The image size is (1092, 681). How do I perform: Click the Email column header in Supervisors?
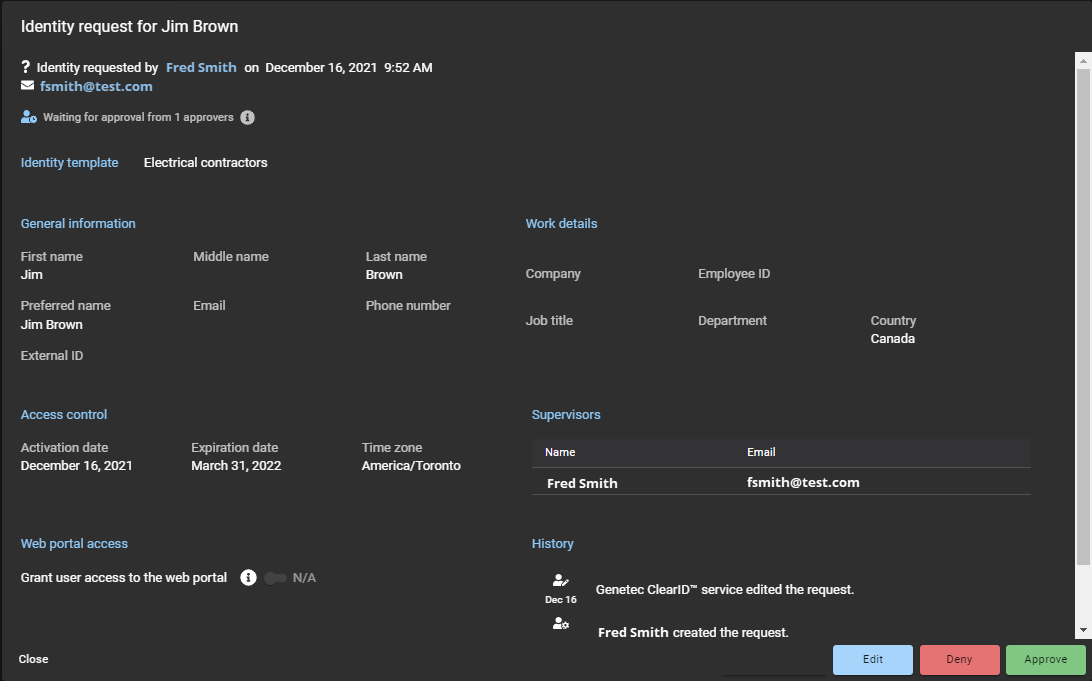coord(761,452)
